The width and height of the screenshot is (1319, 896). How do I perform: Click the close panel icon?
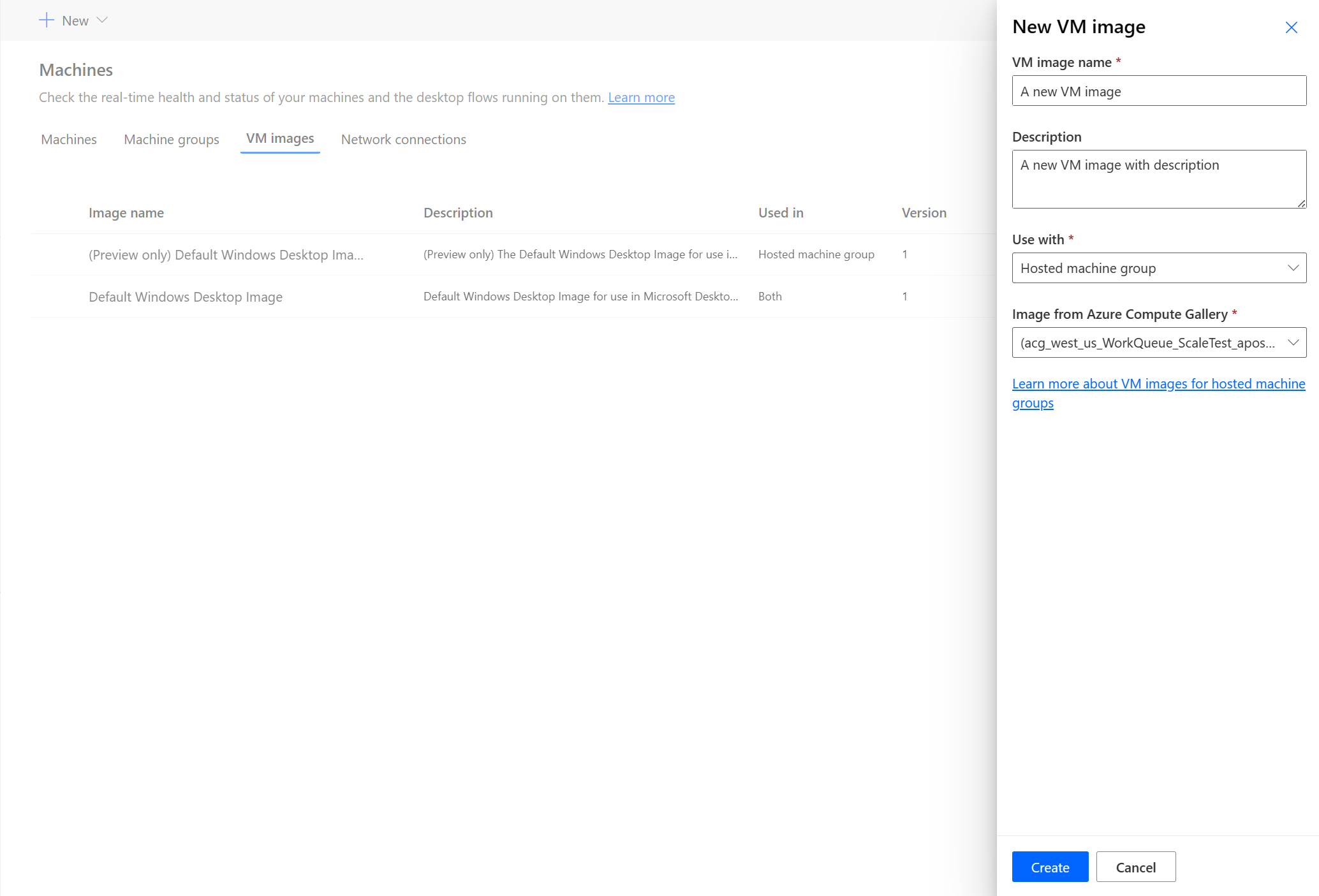[x=1291, y=27]
